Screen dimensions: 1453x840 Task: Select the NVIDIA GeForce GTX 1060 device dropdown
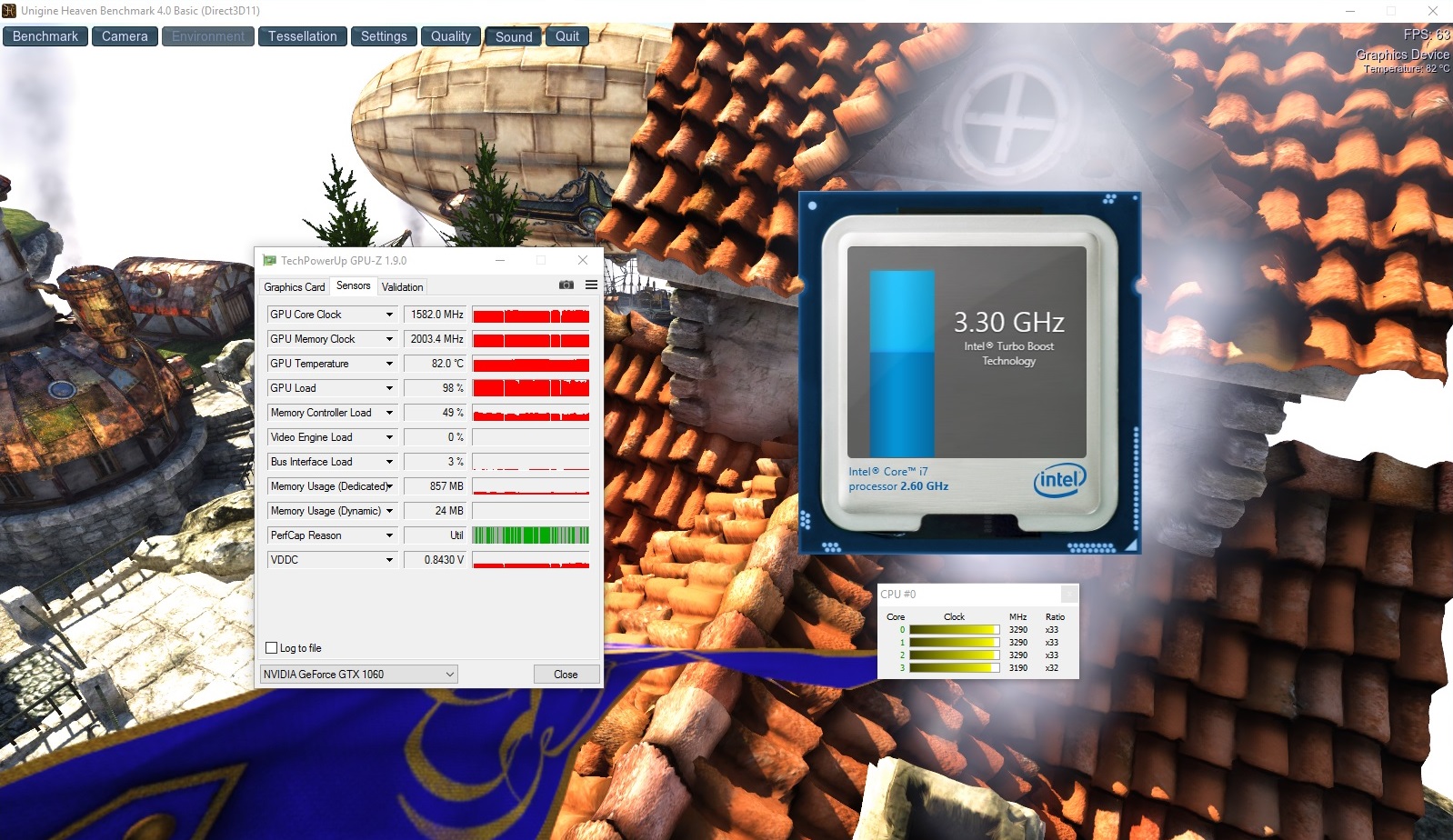click(358, 675)
